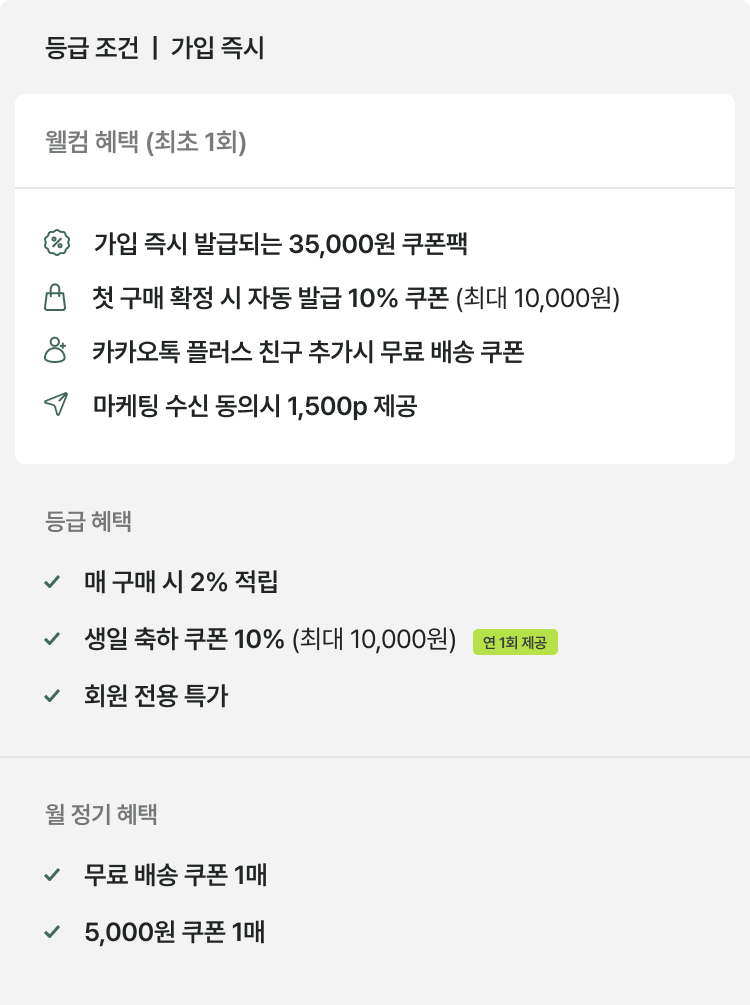Click the 등급 조건 | 가입 즉시 heading
Image resolution: width=750 pixels, height=1005 pixels.
155,48
